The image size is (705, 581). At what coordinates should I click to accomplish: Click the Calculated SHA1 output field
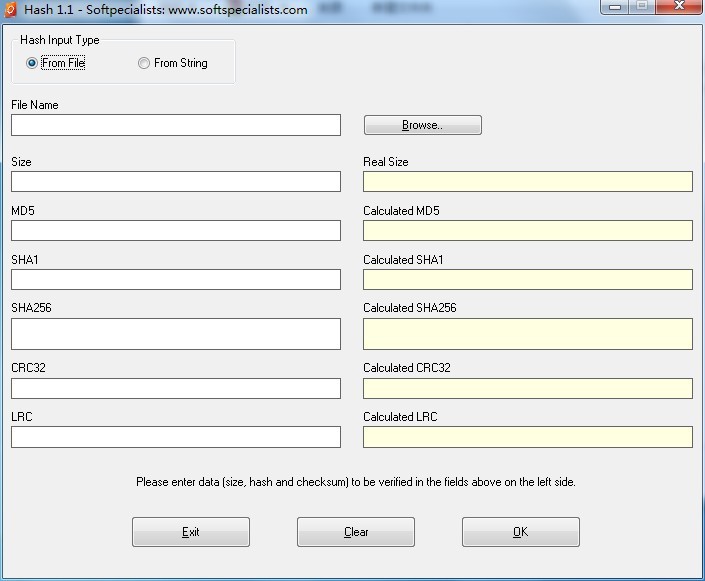pyautogui.click(x=527, y=279)
